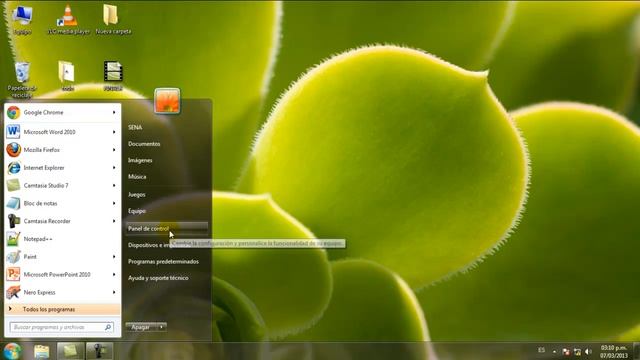Open Microsoft PowerPoint 2010
Image resolution: width=640 pixels, height=360 pixels.
point(62,274)
